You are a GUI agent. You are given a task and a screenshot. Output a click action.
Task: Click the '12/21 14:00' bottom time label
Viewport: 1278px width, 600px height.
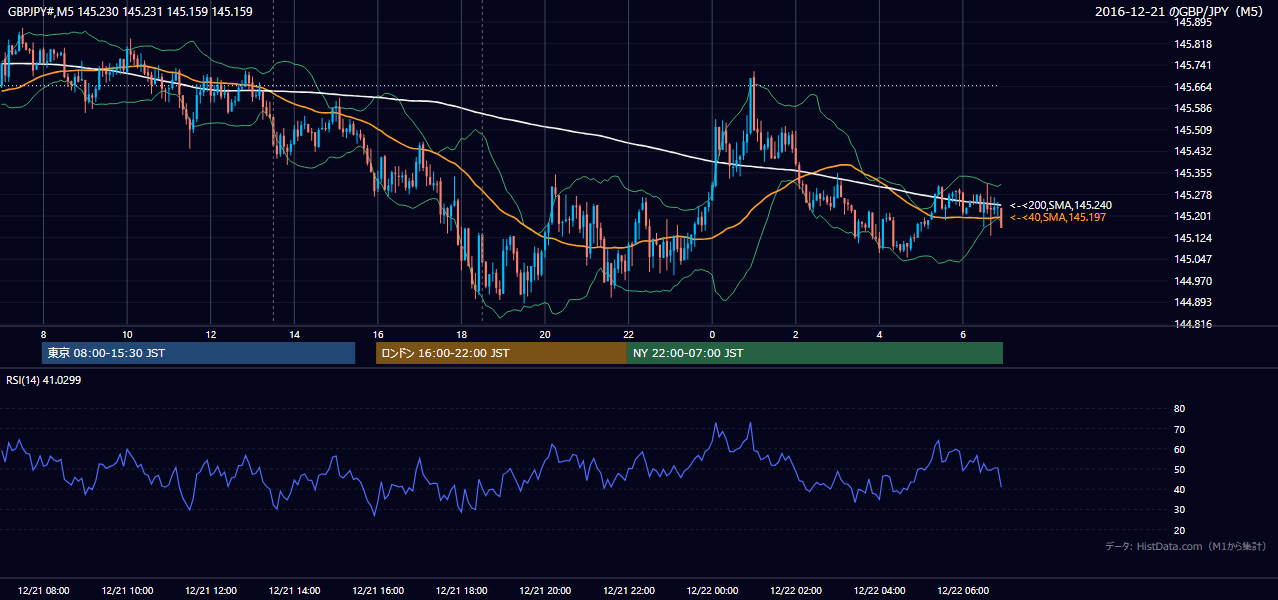295,591
